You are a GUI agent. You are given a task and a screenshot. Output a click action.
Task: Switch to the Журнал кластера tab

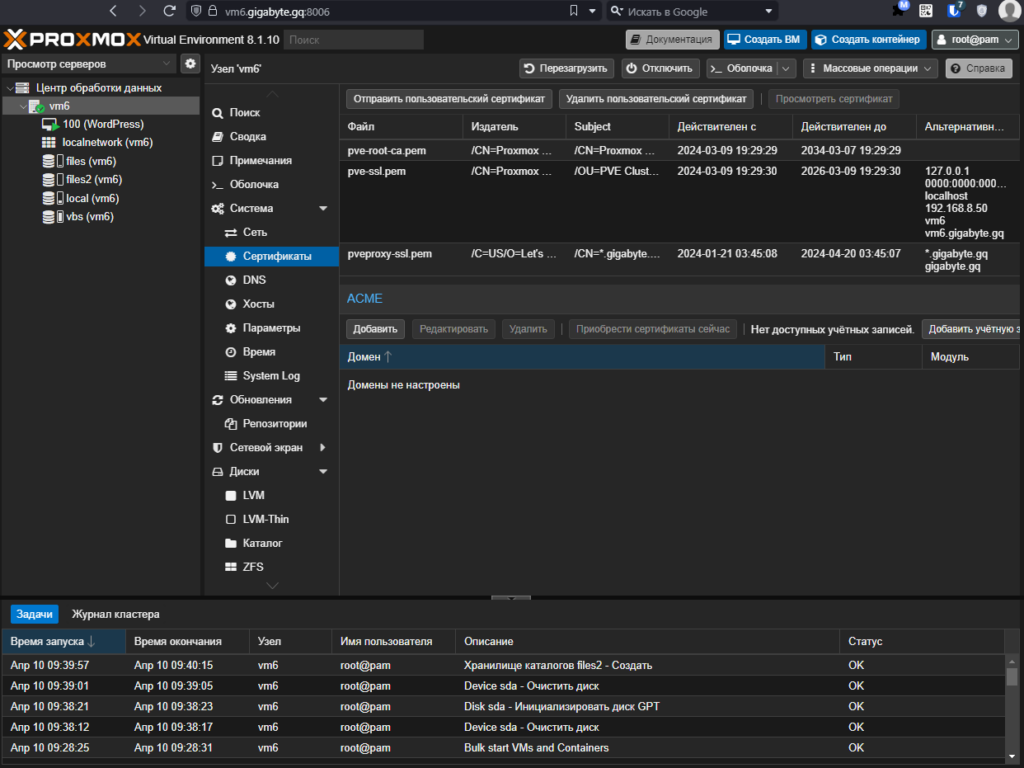click(x=115, y=614)
